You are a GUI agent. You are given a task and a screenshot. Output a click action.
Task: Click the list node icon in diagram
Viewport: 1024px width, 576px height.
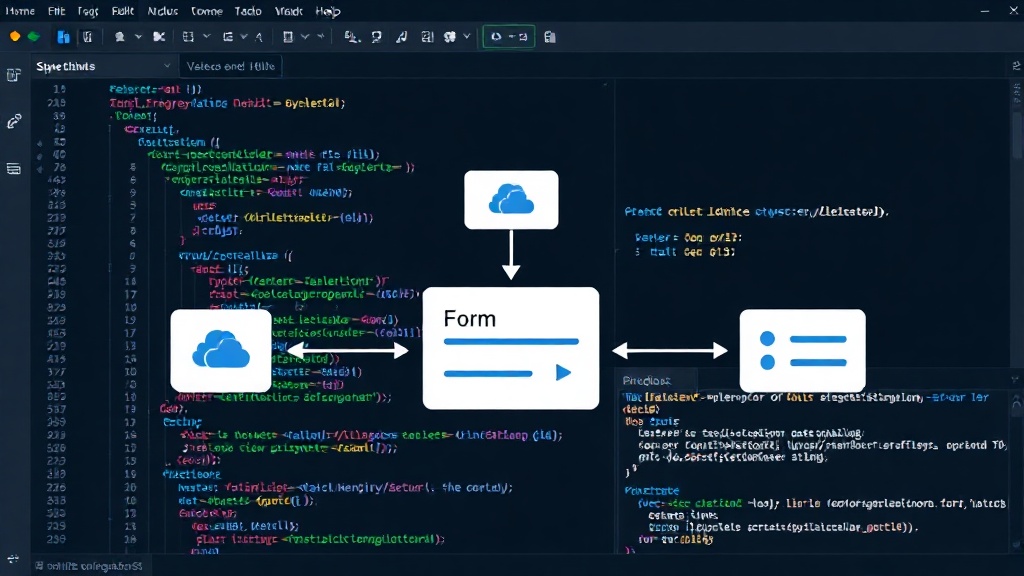coord(803,351)
